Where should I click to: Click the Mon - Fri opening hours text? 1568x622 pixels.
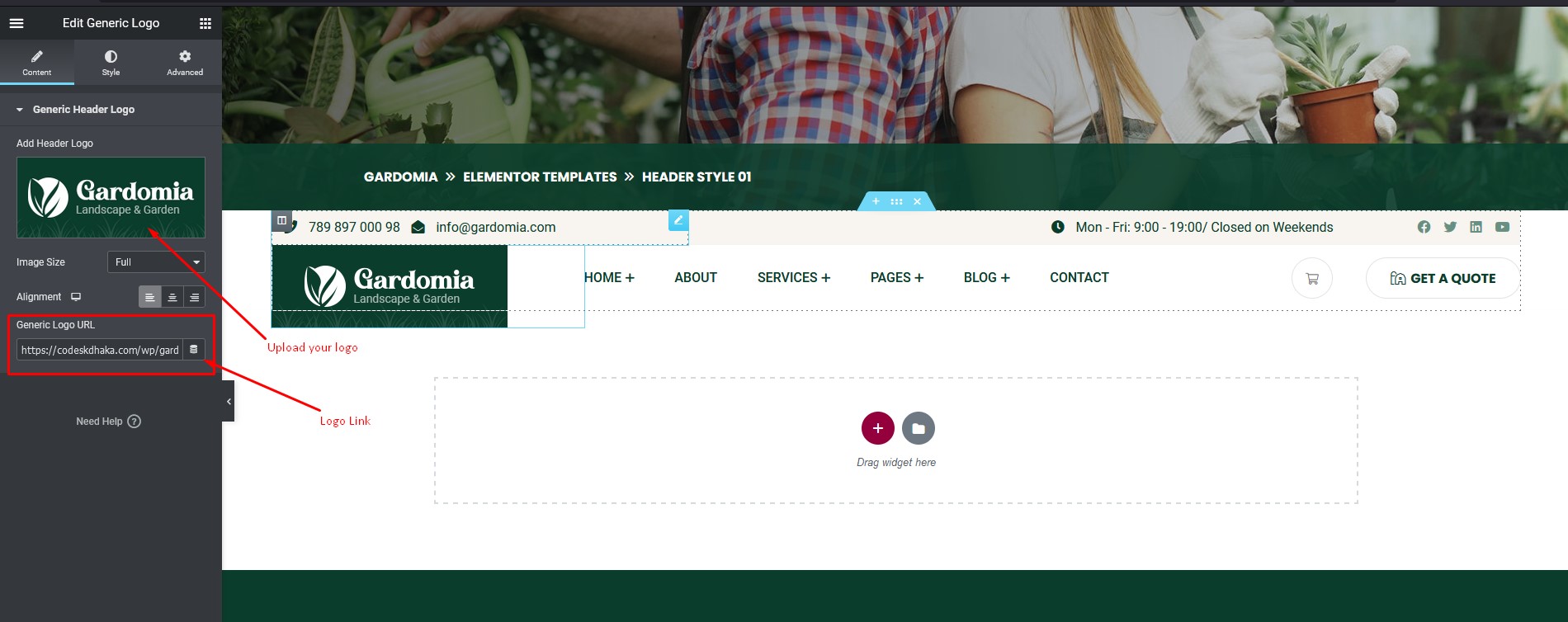pos(1204,227)
